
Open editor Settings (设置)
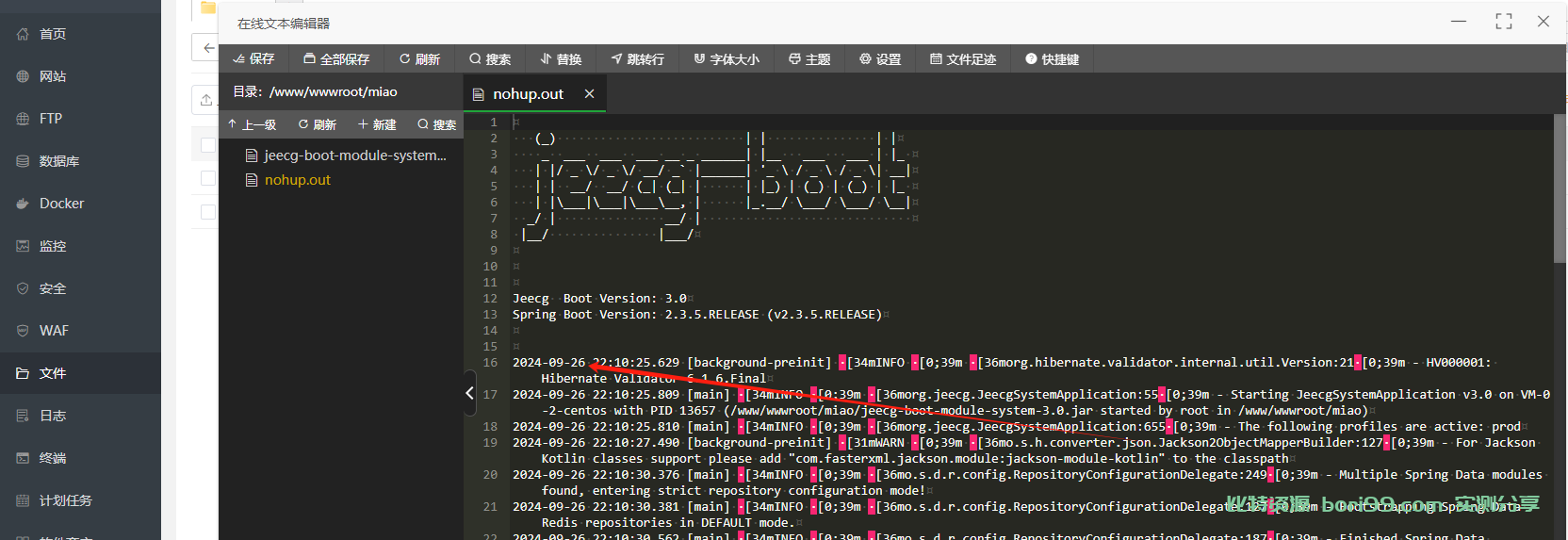coord(880,58)
